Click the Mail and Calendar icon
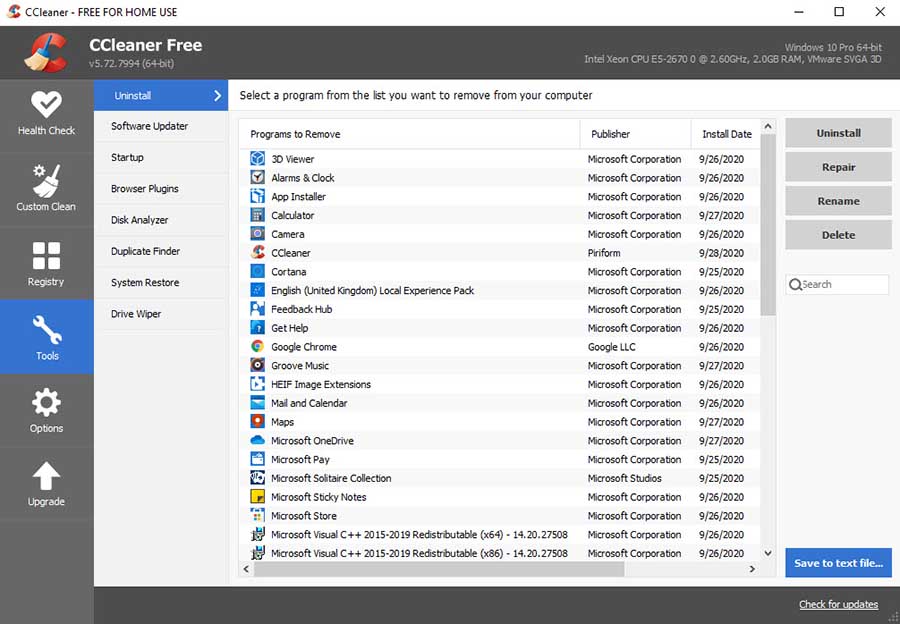This screenshot has width=900, height=624. (258, 403)
